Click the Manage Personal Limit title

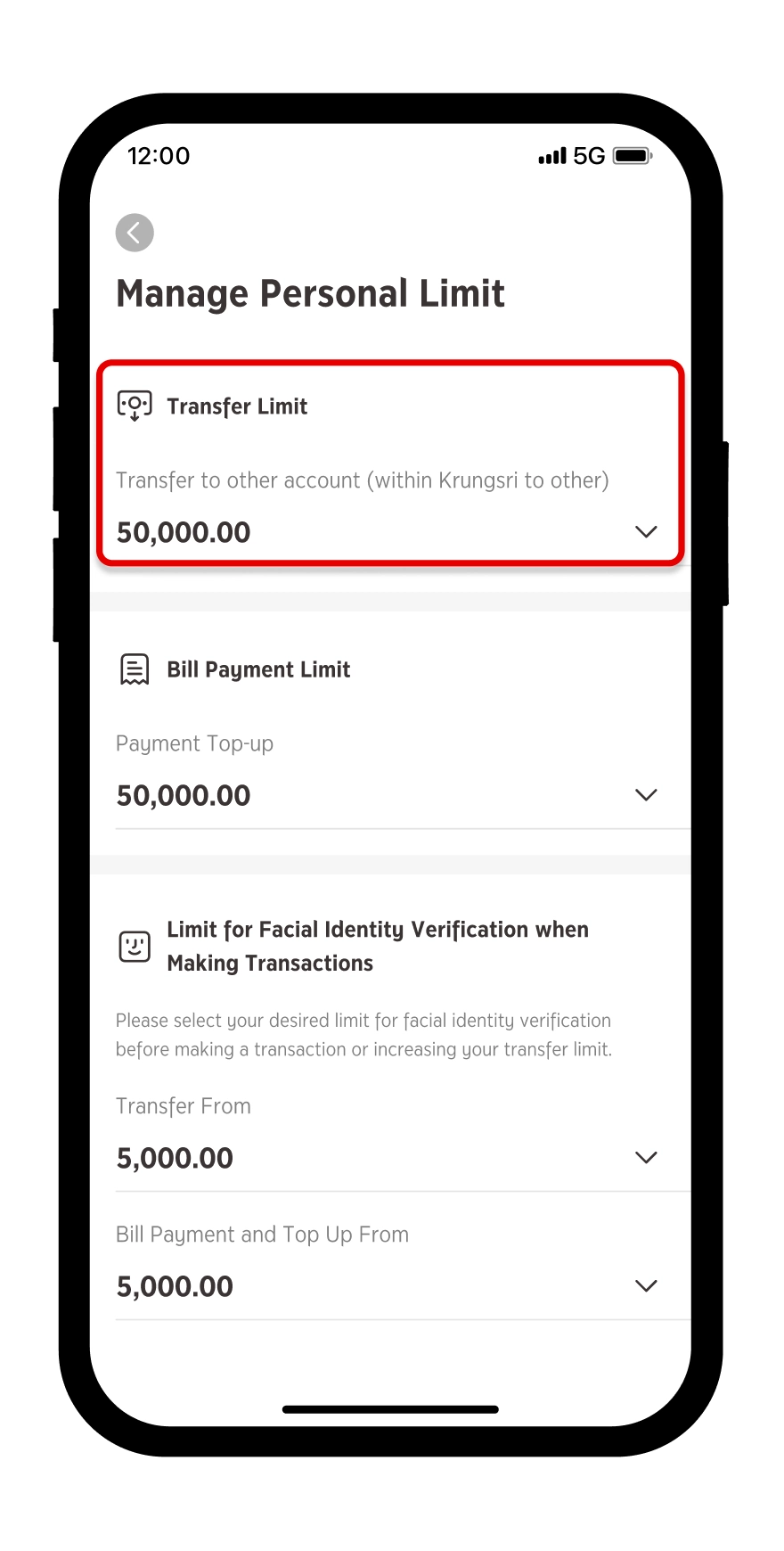(310, 293)
